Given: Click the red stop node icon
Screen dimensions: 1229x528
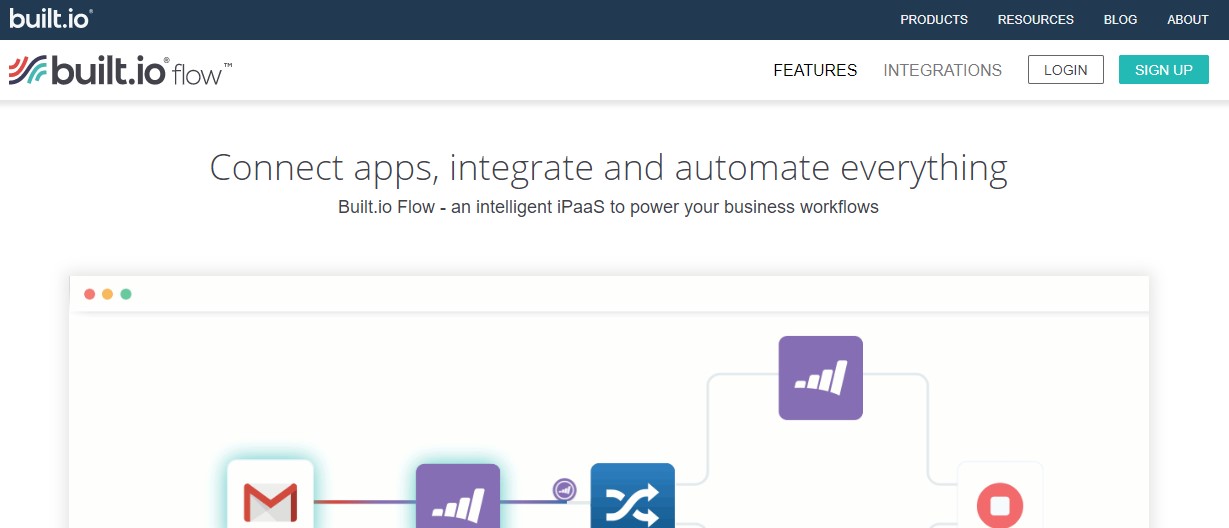Looking at the screenshot, I should tap(1000, 503).
